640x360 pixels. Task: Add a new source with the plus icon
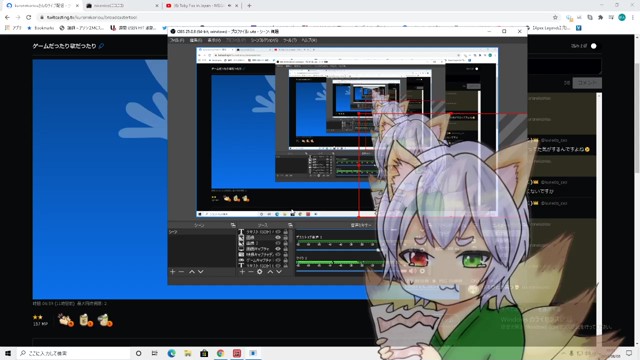[242, 272]
